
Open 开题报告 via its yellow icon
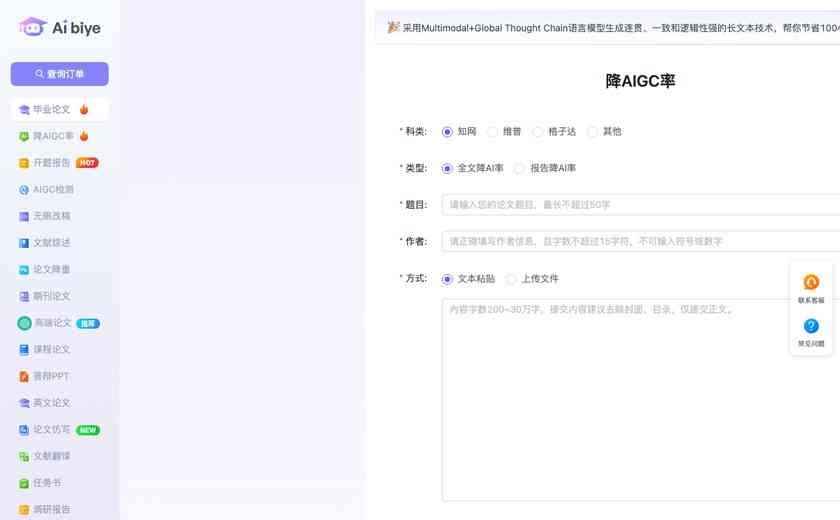point(24,163)
